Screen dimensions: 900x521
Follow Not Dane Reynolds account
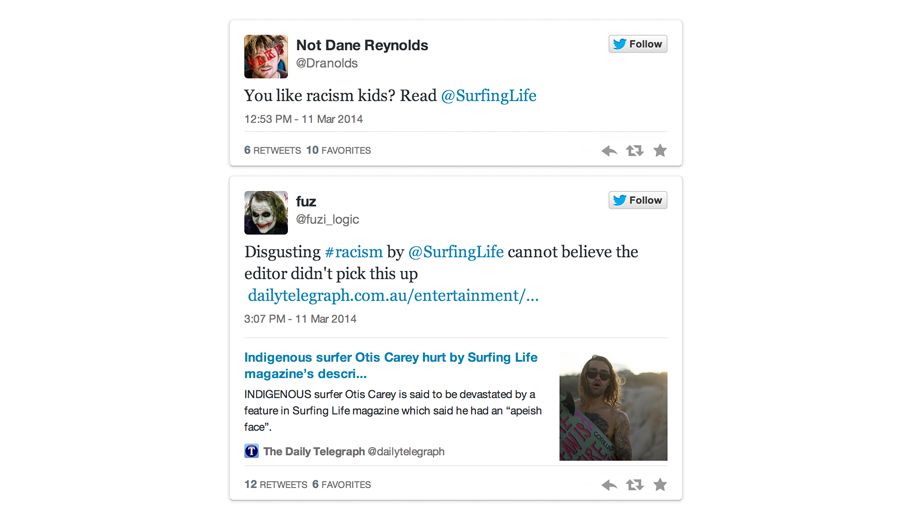637,44
